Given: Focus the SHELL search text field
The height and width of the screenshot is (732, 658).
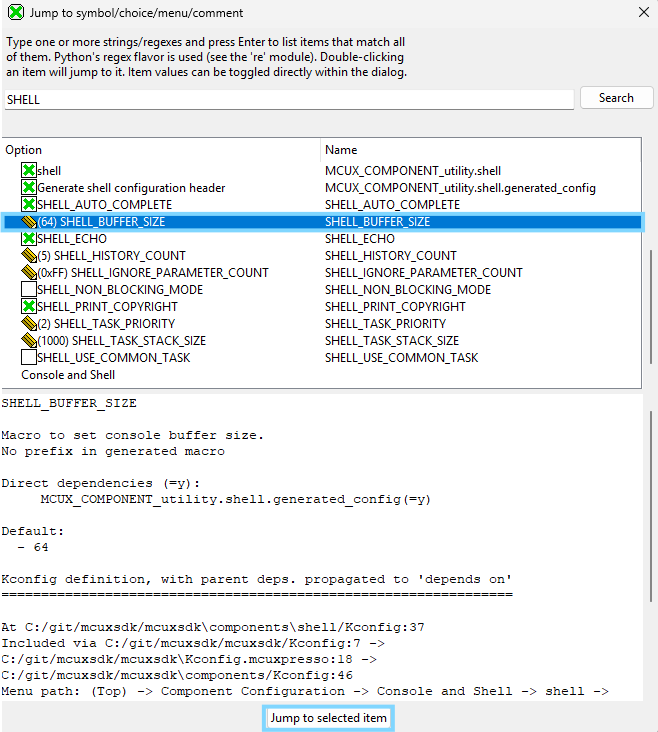Looking at the screenshot, I should point(288,99).
